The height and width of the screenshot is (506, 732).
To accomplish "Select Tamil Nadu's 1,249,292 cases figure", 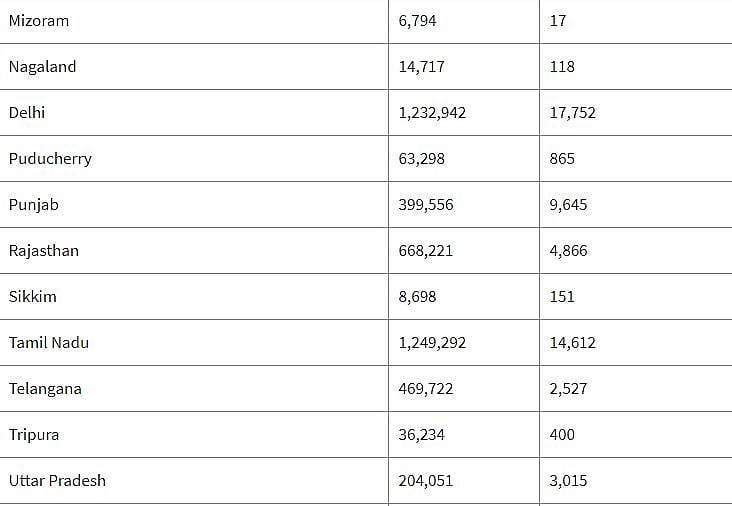I will click(432, 343).
